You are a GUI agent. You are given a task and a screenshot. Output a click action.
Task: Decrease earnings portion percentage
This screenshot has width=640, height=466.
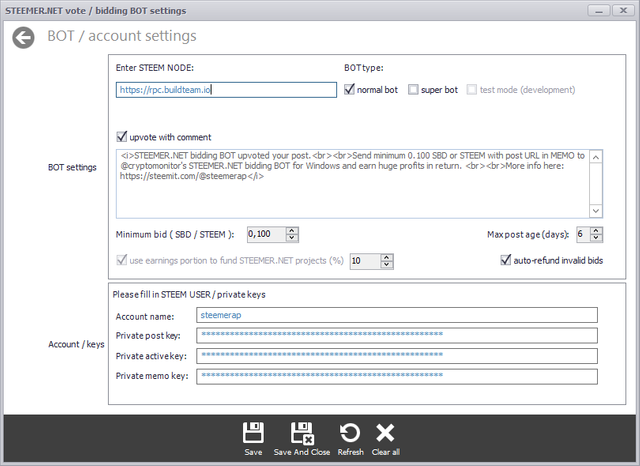(387, 264)
